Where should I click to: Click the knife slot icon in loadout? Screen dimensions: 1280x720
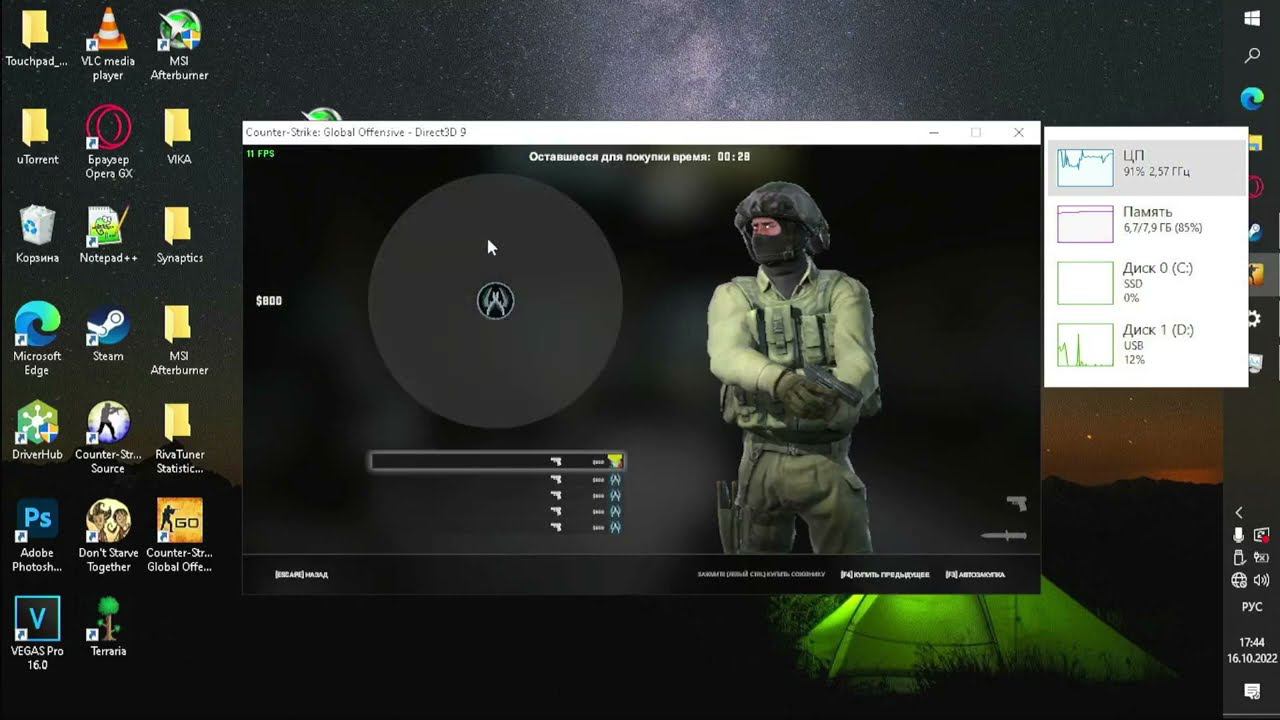click(x=1004, y=536)
